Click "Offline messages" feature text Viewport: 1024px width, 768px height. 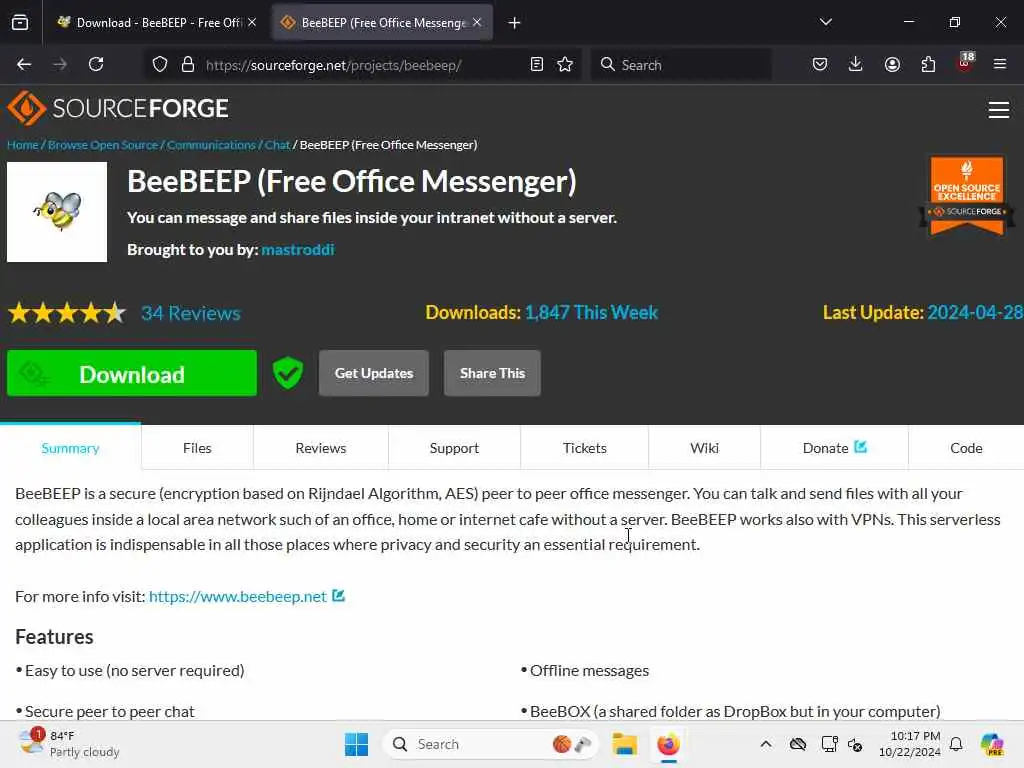(589, 671)
